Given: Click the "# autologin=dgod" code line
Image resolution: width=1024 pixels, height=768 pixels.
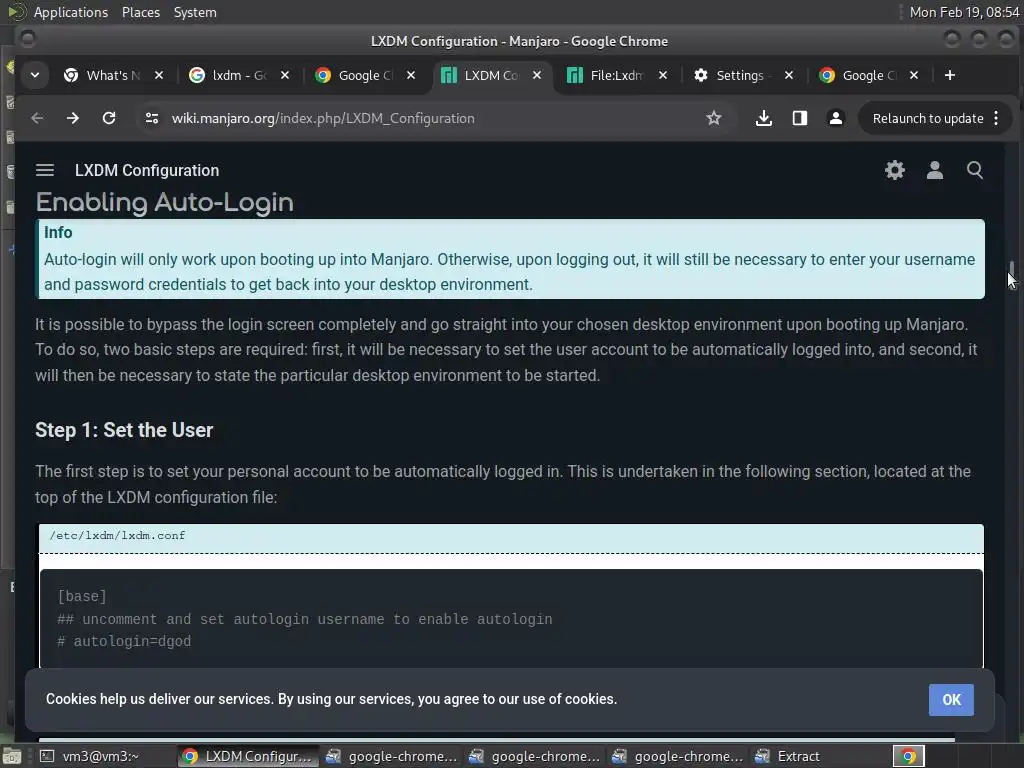Looking at the screenshot, I should (x=124, y=641).
